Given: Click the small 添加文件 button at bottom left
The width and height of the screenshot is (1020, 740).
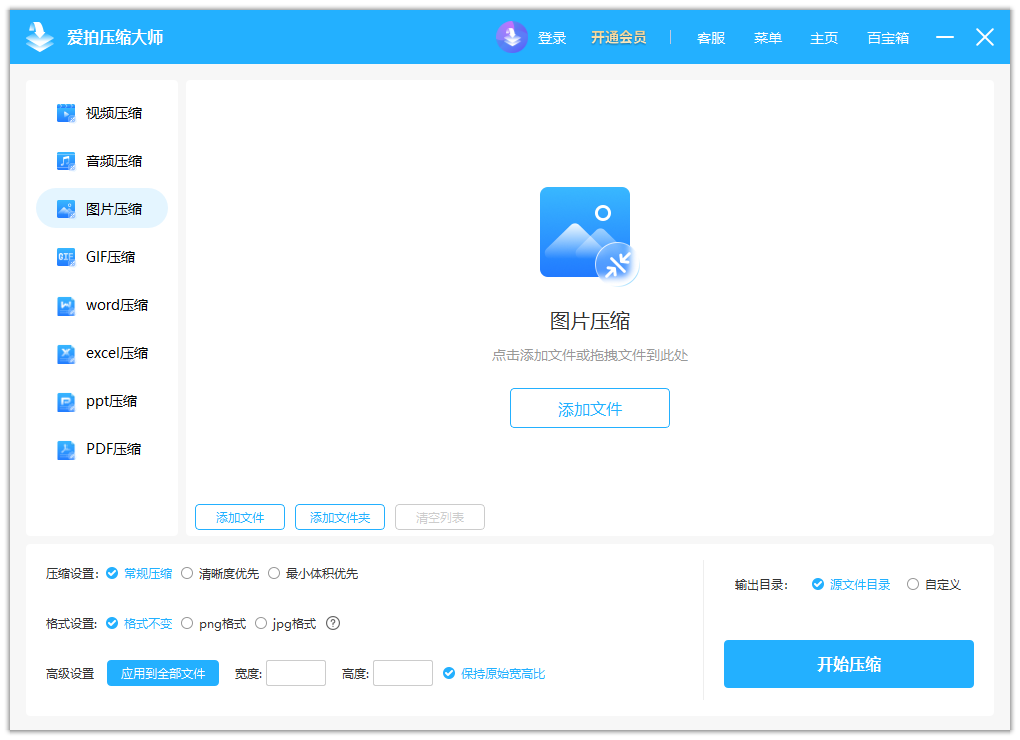Looking at the screenshot, I should (240, 517).
